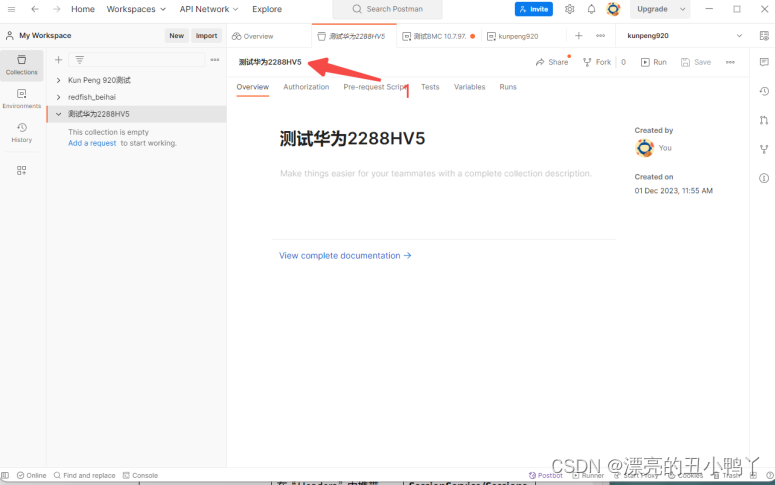Click View complete documentation link
Viewport: 775px width, 485px height.
[345, 256]
